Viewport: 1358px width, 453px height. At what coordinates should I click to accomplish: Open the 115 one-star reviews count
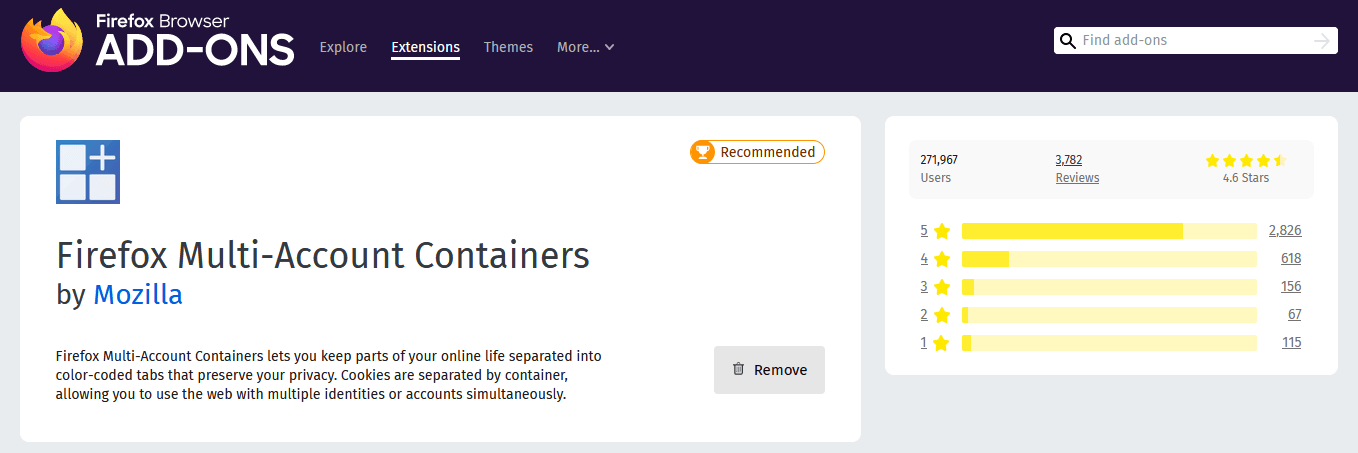[x=1292, y=343]
